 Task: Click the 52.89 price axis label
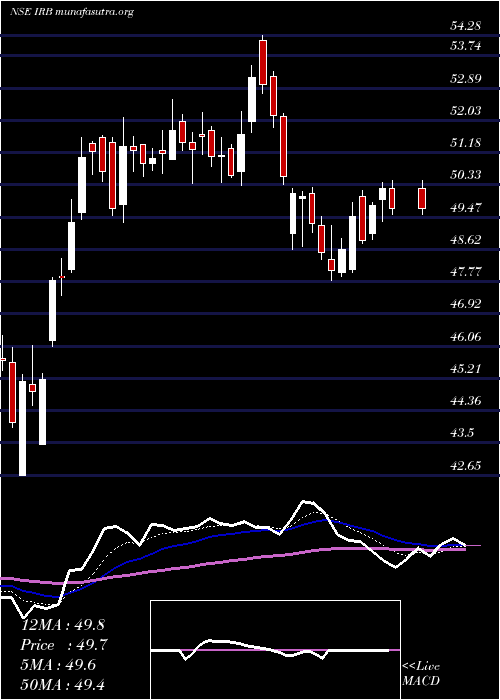click(465, 79)
